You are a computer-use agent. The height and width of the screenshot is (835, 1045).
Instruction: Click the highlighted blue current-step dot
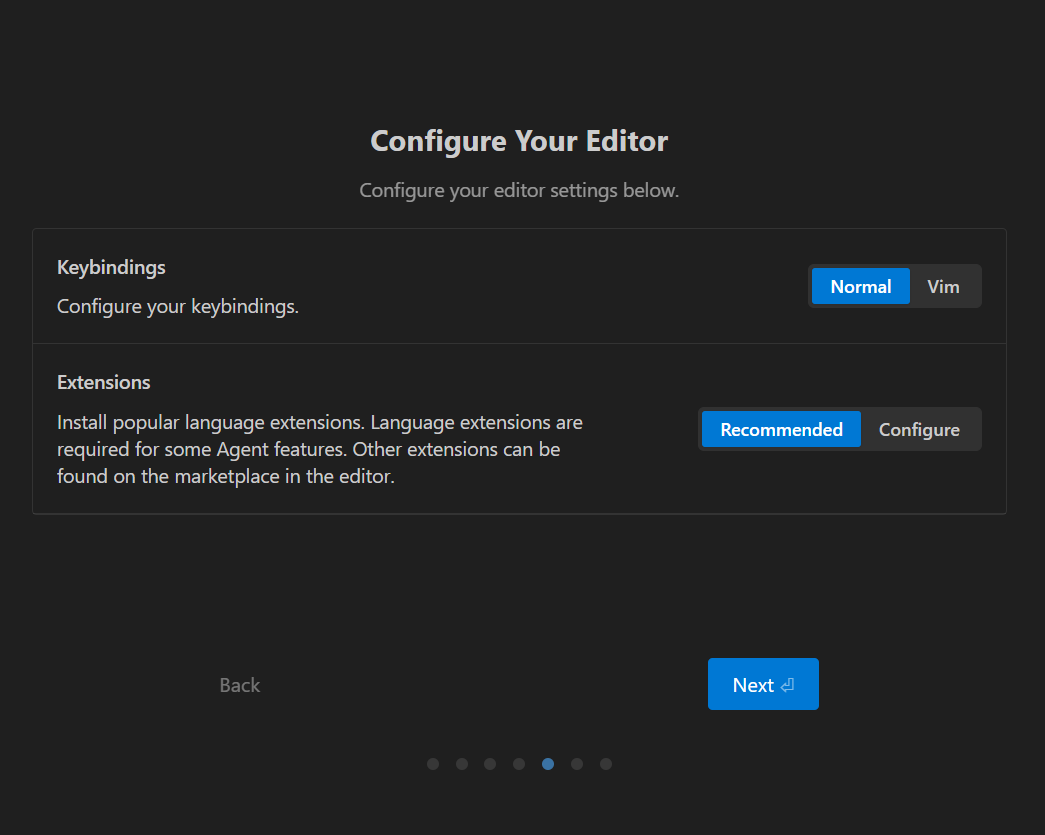click(x=548, y=764)
